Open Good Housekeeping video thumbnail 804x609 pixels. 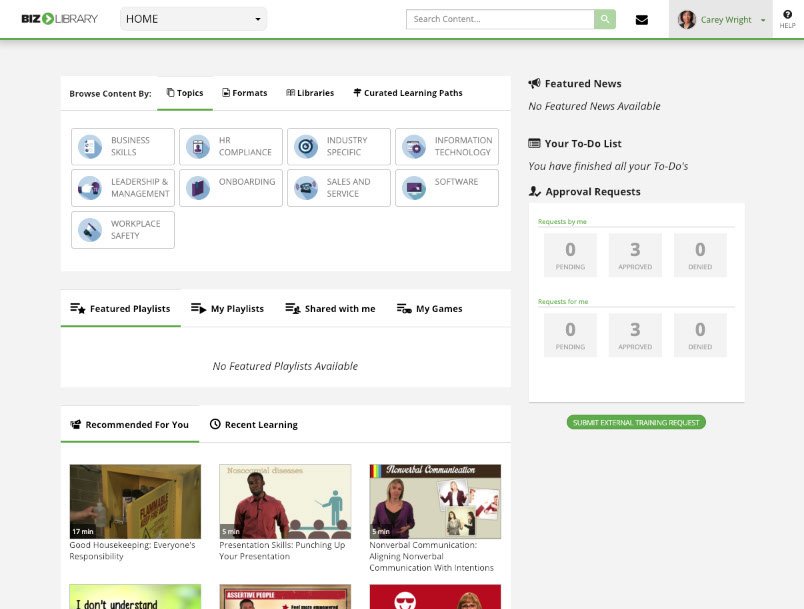pos(135,501)
